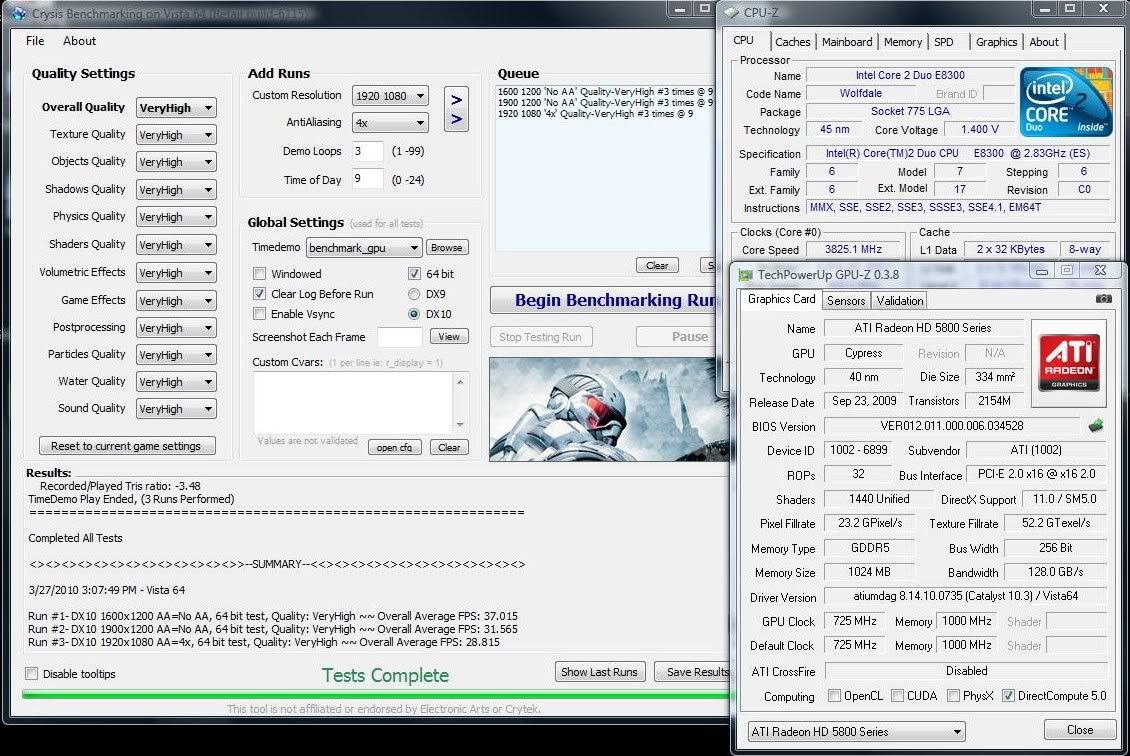Click the Demo Loops input field
The width and height of the screenshot is (1130, 756).
[x=368, y=151]
